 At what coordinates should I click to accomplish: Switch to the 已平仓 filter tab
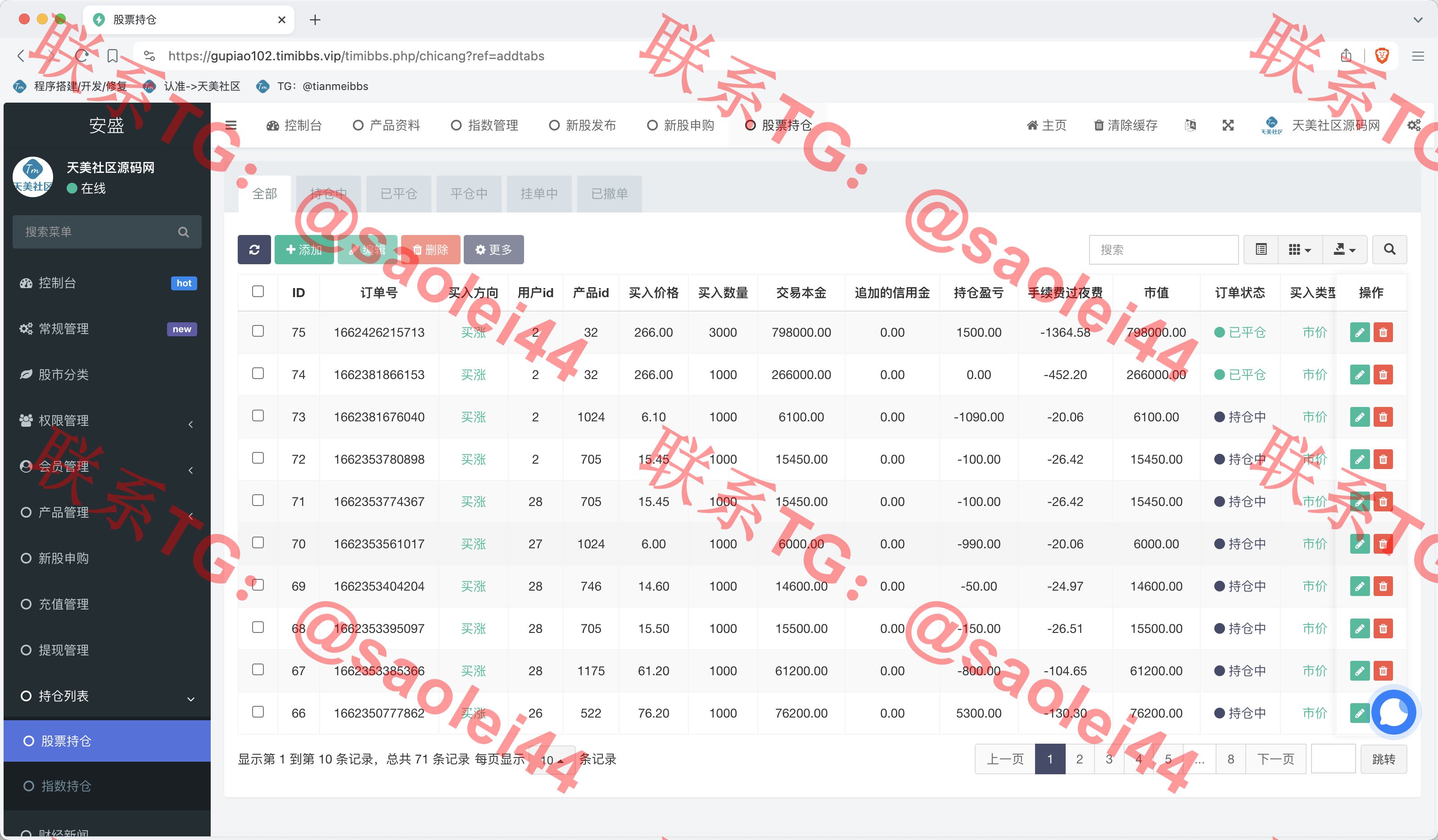(x=398, y=194)
